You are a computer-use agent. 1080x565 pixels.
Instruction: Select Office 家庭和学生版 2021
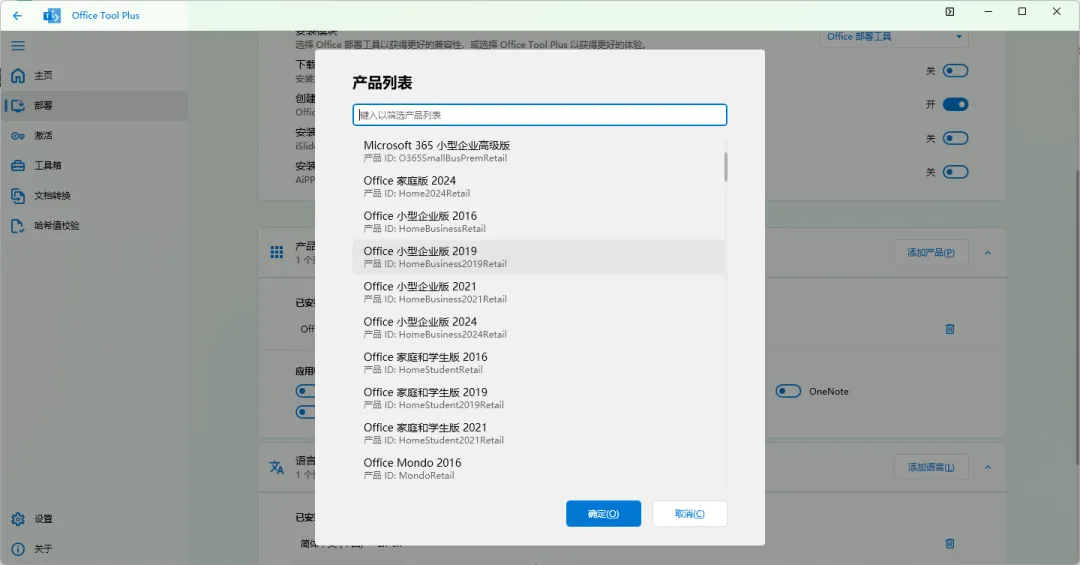tap(539, 433)
